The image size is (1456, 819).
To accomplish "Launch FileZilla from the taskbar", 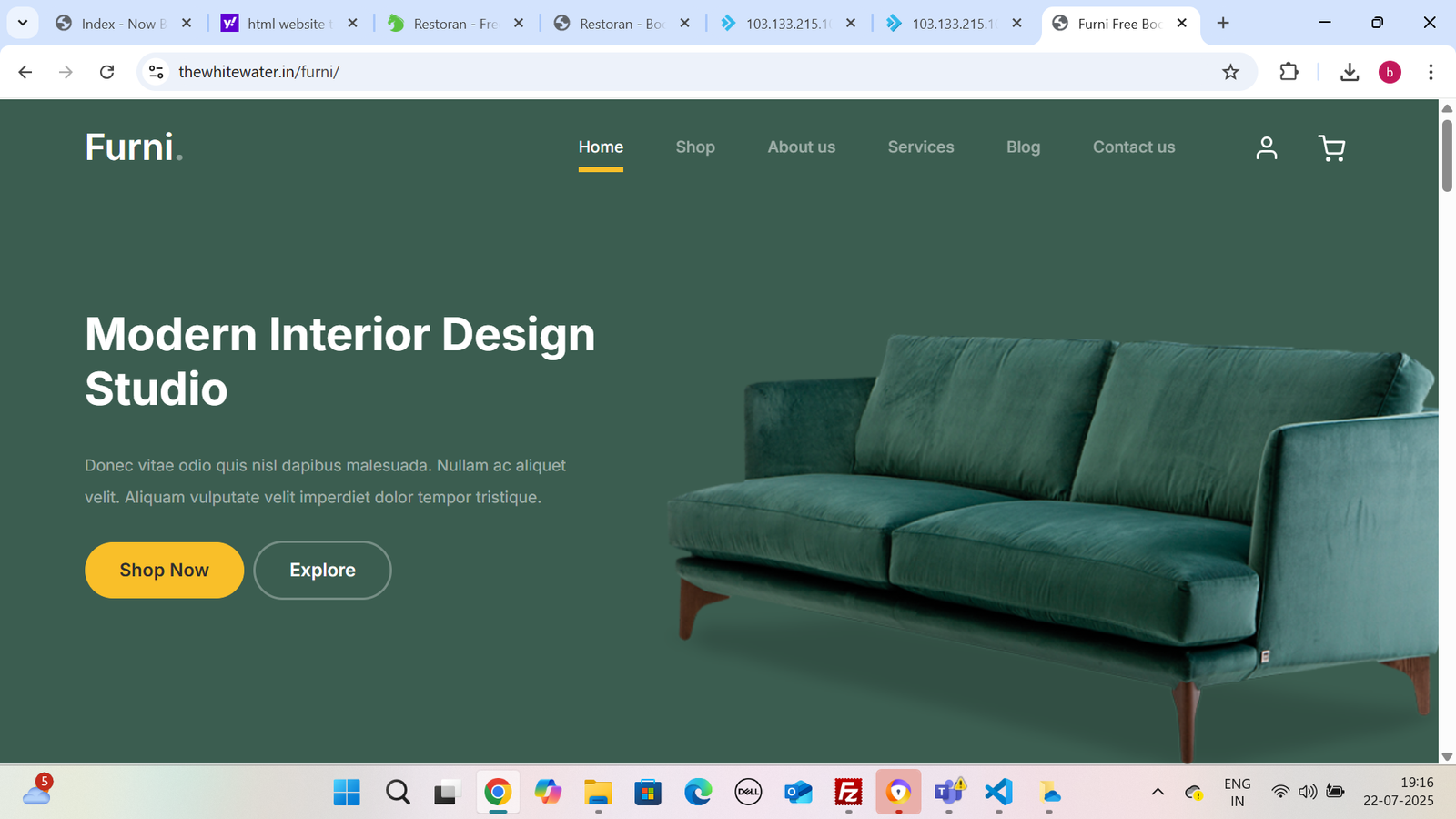I will 848,792.
